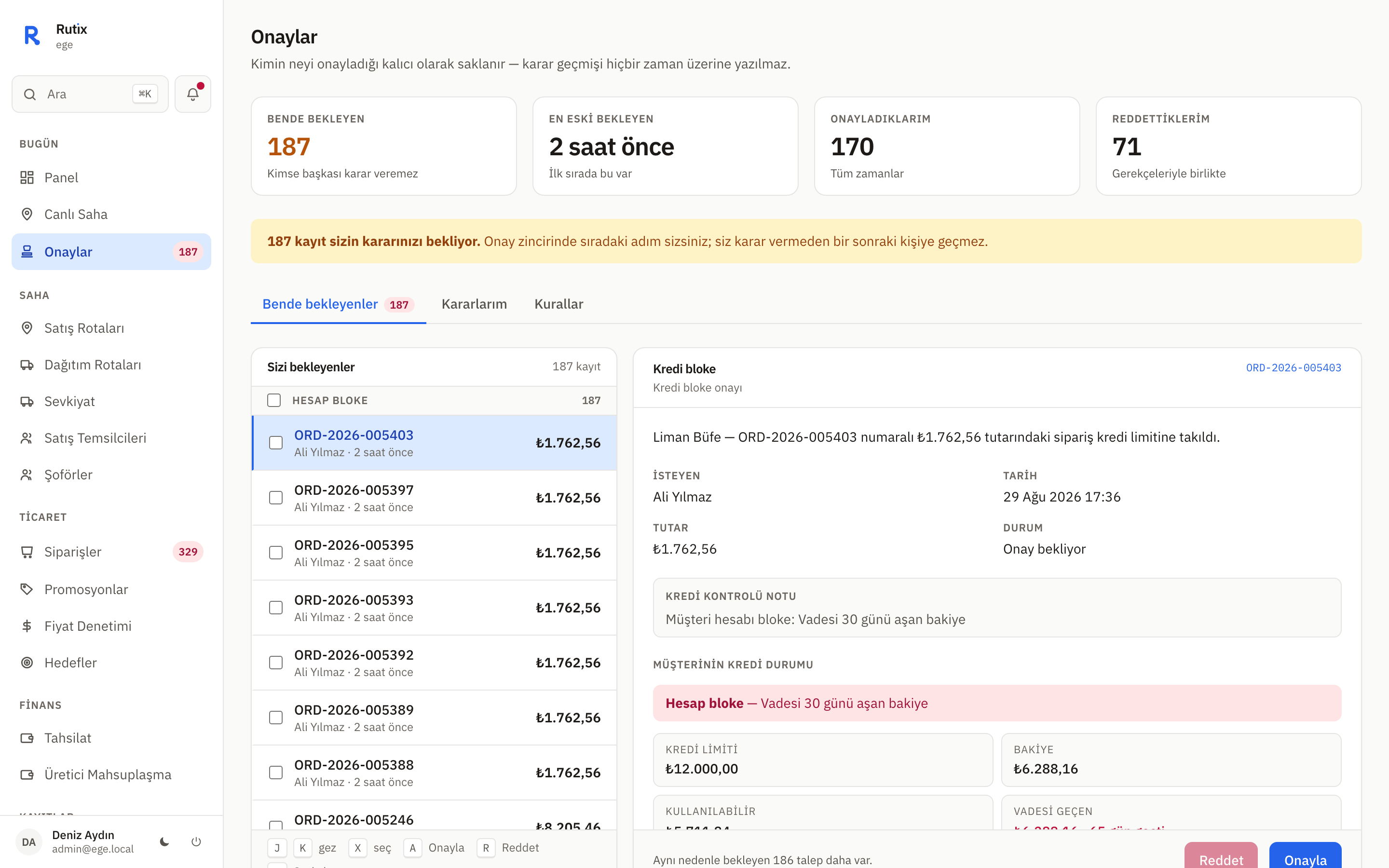Tick checkbox for ORD-2026-005395

pyautogui.click(x=276, y=552)
